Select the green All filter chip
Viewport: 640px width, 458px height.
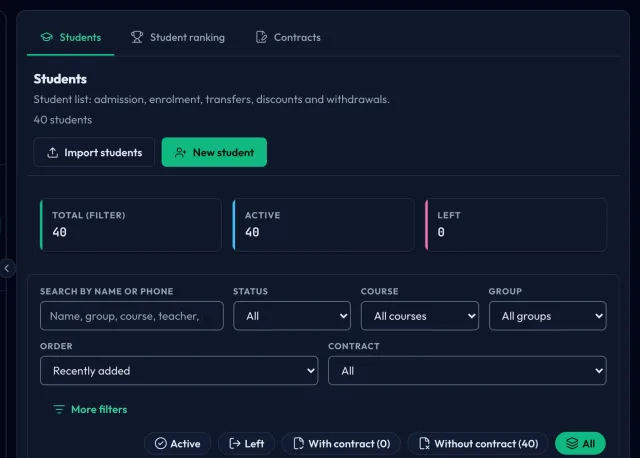tap(580, 444)
